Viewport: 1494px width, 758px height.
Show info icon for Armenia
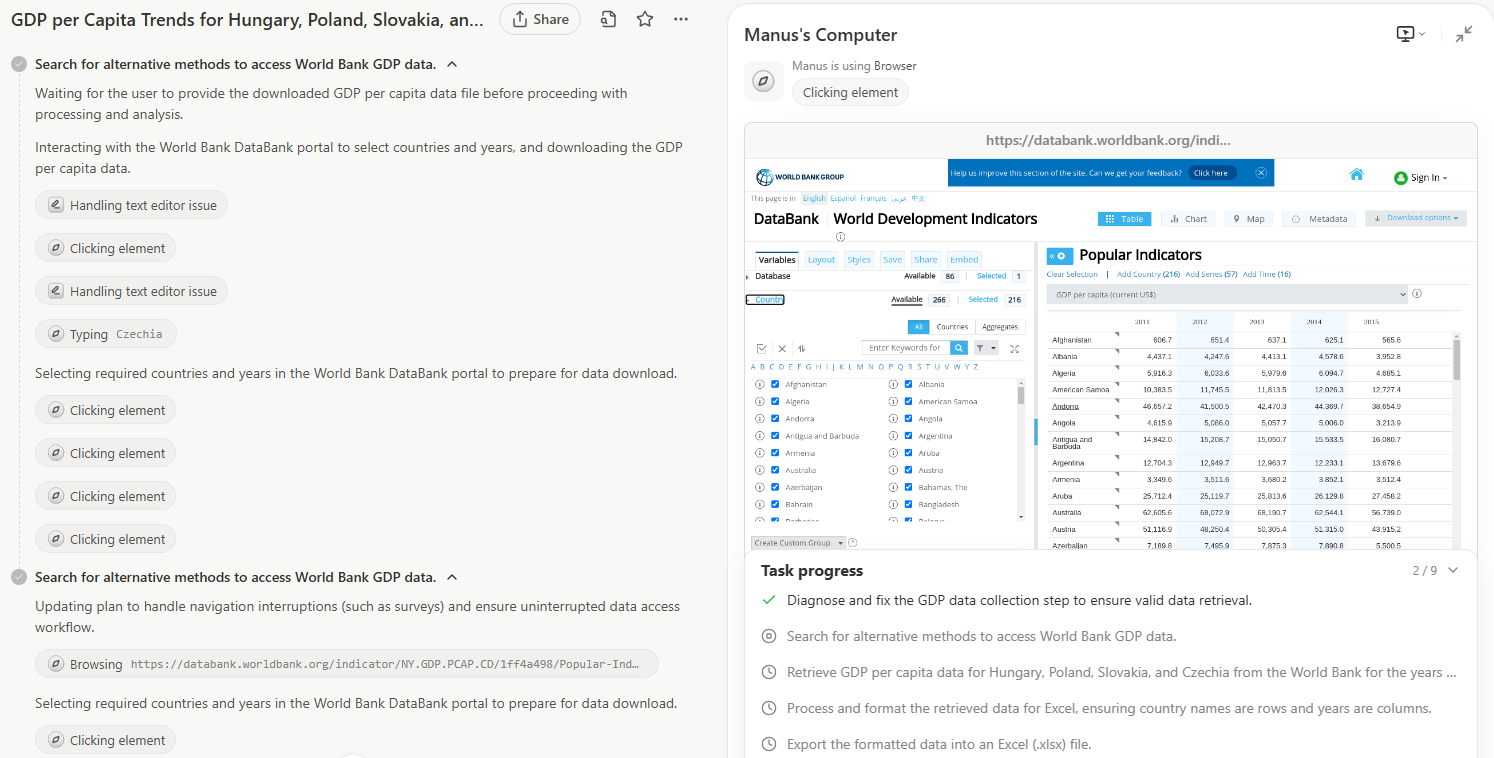click(760, 453)
